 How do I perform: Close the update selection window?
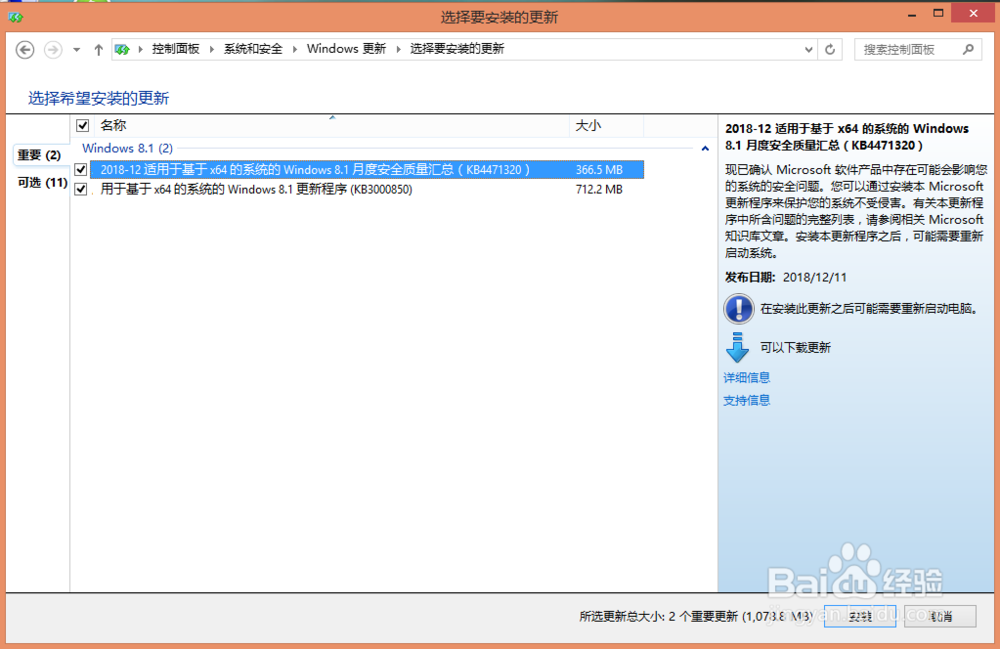click(973, 13)
